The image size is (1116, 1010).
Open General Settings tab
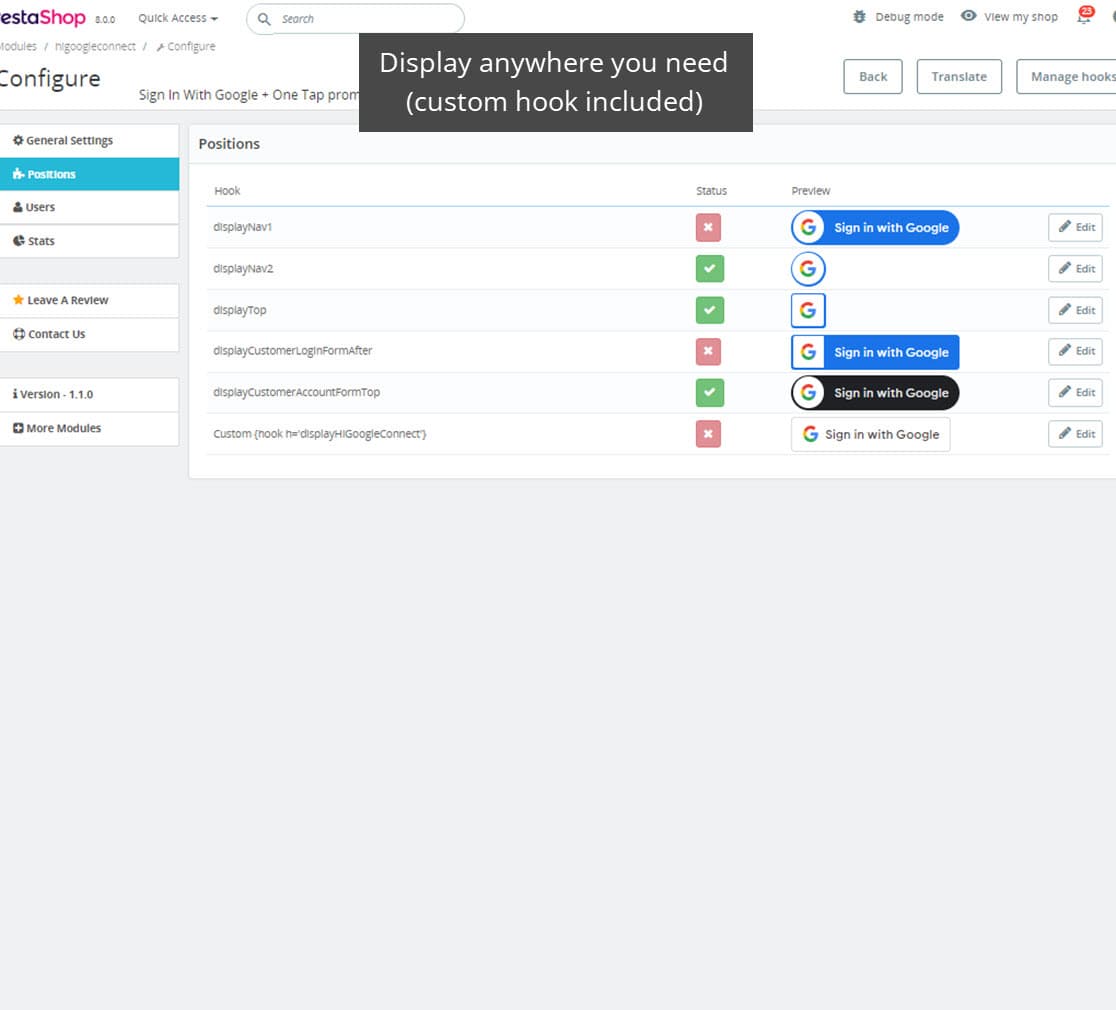tap(89, 140)
